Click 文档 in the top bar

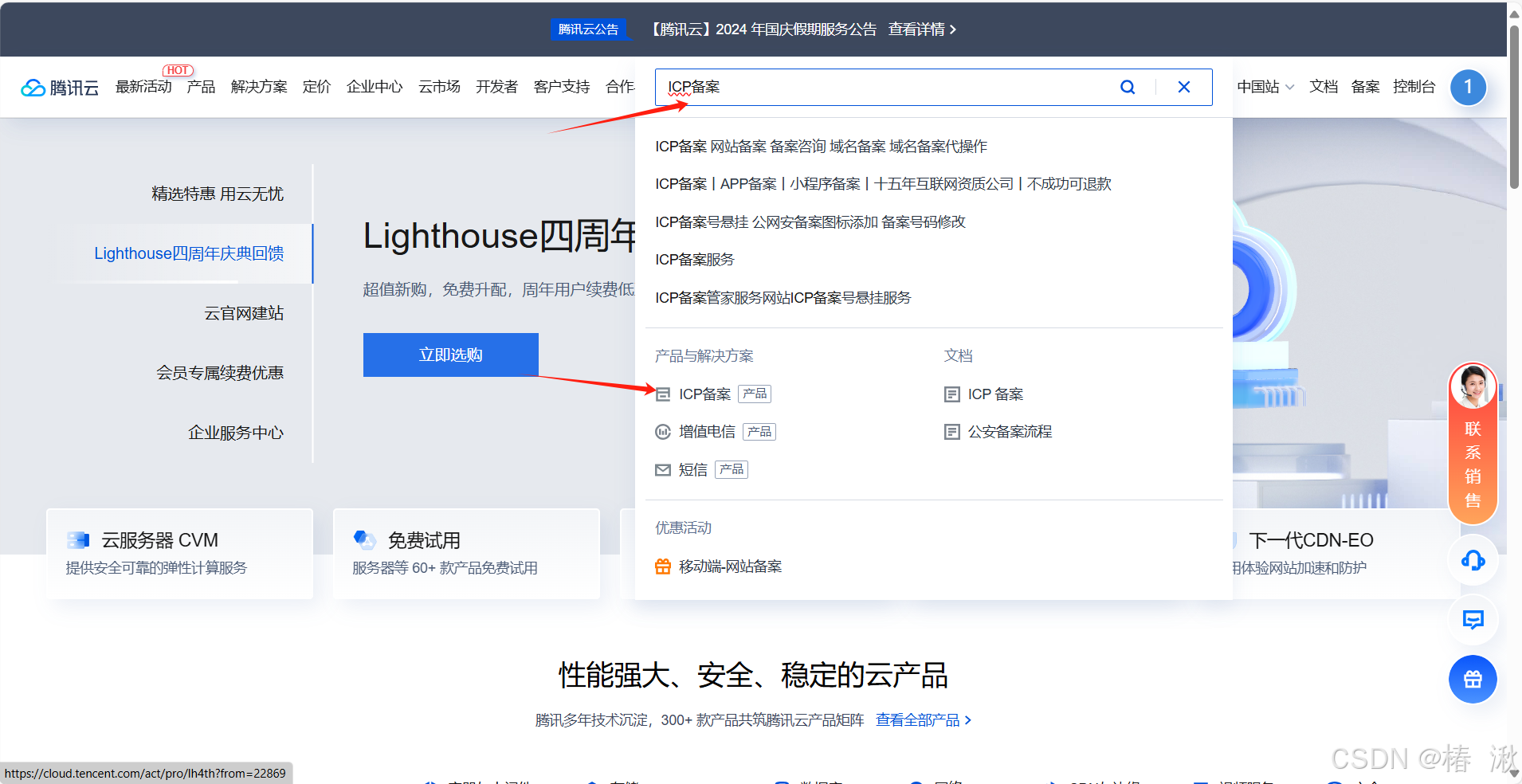point(1324,87)
